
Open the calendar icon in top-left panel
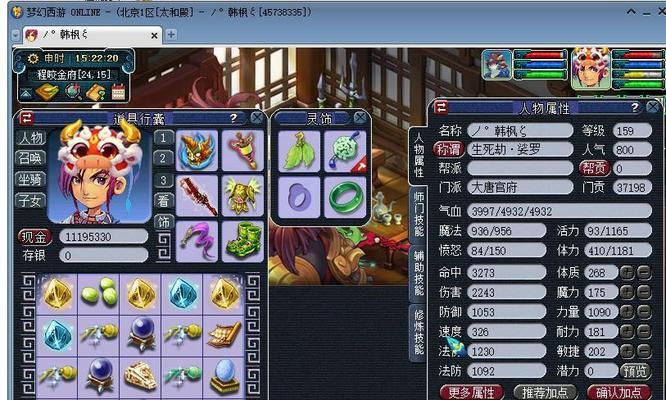119,91
